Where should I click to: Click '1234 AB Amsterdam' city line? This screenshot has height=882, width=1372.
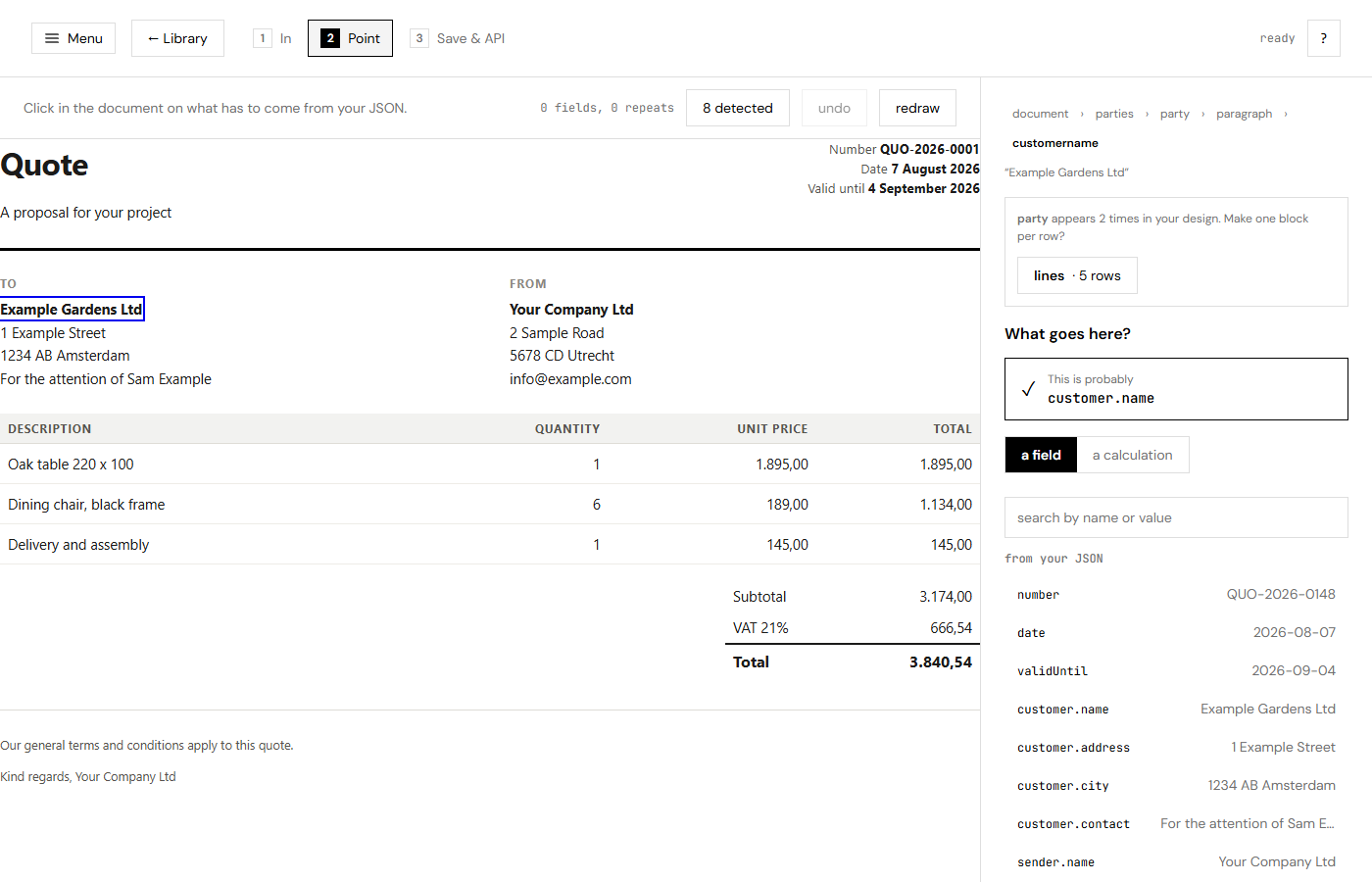pyautogui.click(x=65, y=356)
